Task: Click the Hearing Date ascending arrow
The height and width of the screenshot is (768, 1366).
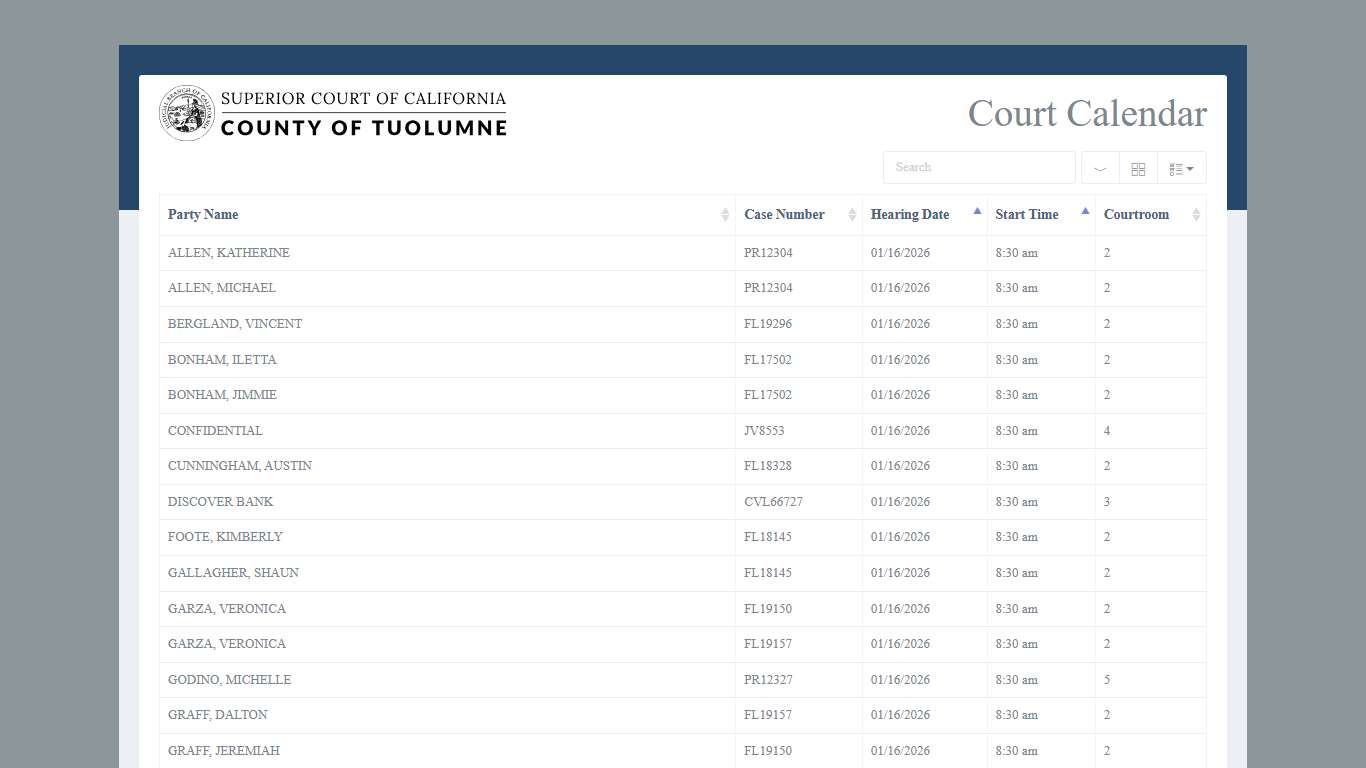Action: pyautogui.click(x=977, y=211)
